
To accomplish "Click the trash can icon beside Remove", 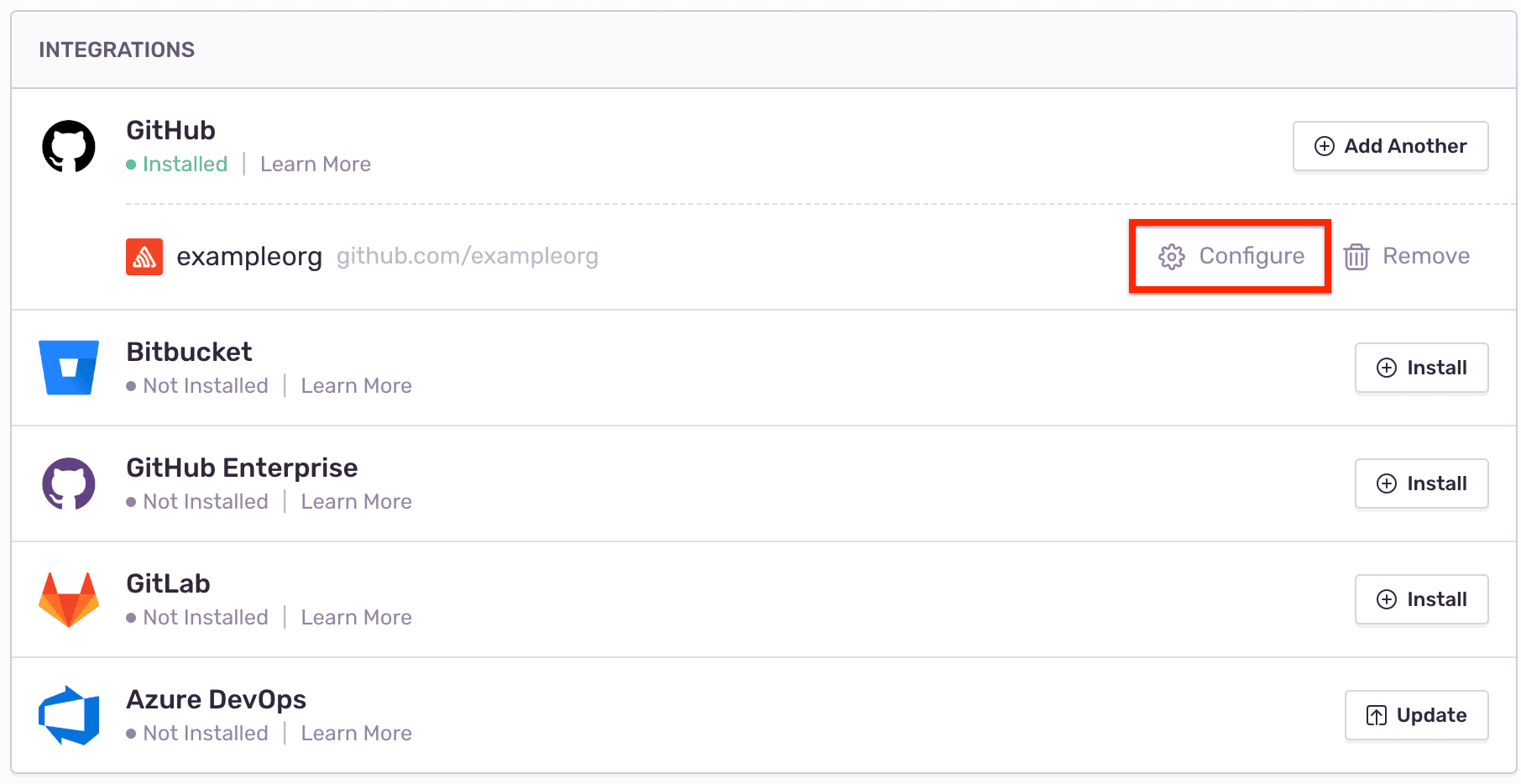I will click(x=1356, y=257).
